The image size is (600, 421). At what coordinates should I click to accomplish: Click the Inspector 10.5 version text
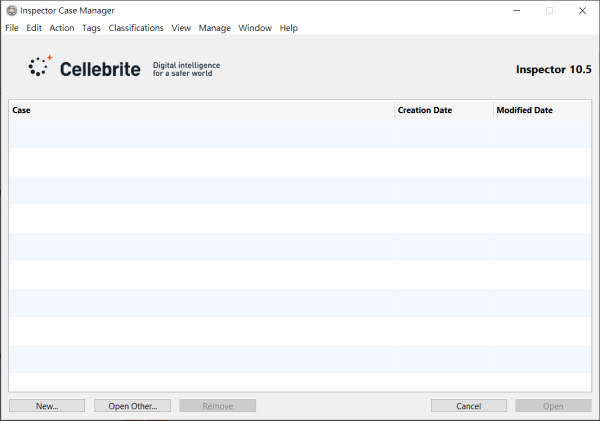coord(554,69)
